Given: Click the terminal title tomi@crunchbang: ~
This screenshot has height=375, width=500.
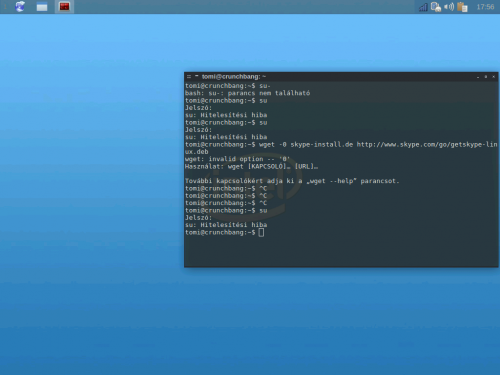Looking at the screenshot, I should (234, 77).
